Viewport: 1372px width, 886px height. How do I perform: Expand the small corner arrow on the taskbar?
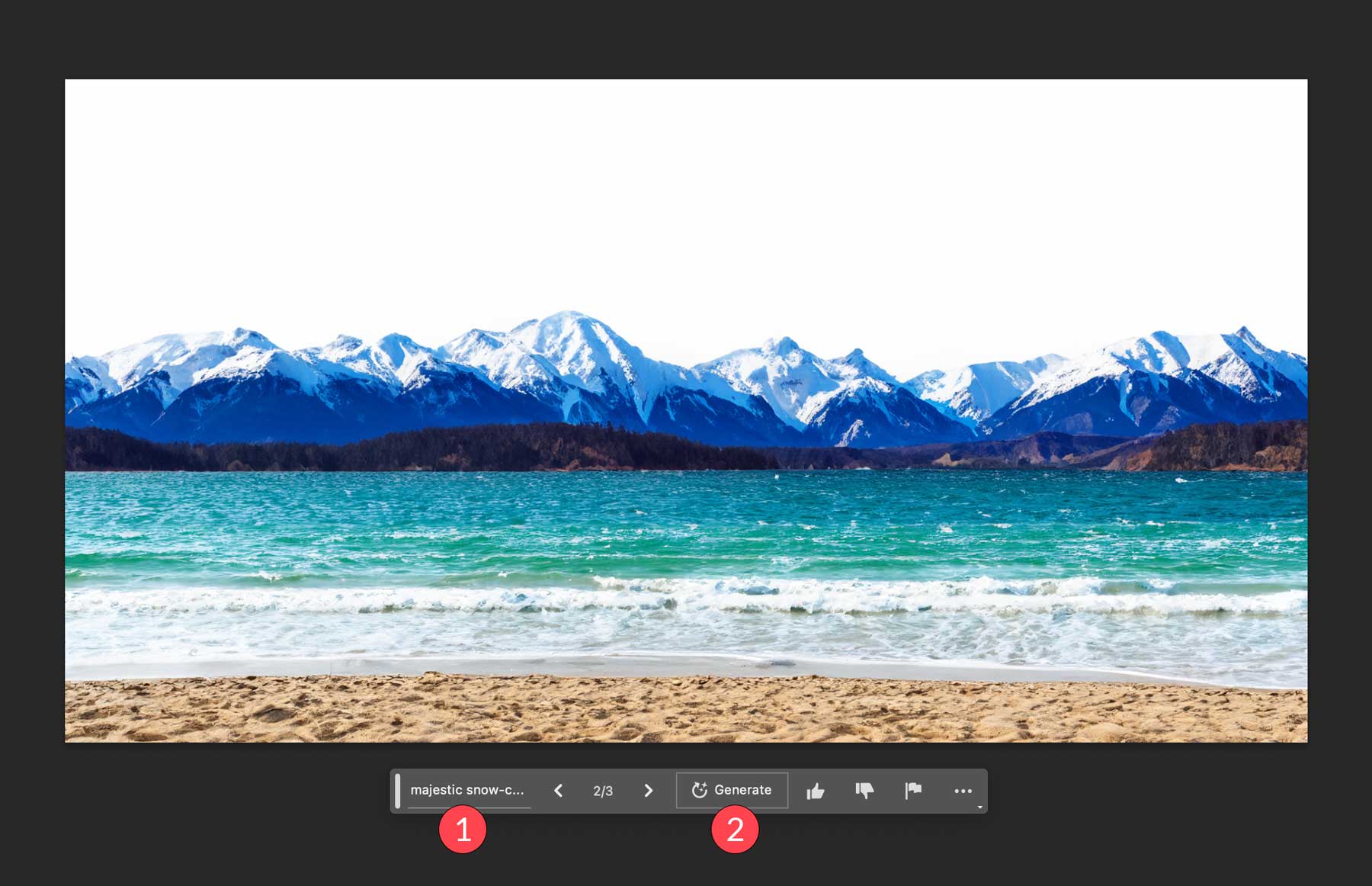979,807
